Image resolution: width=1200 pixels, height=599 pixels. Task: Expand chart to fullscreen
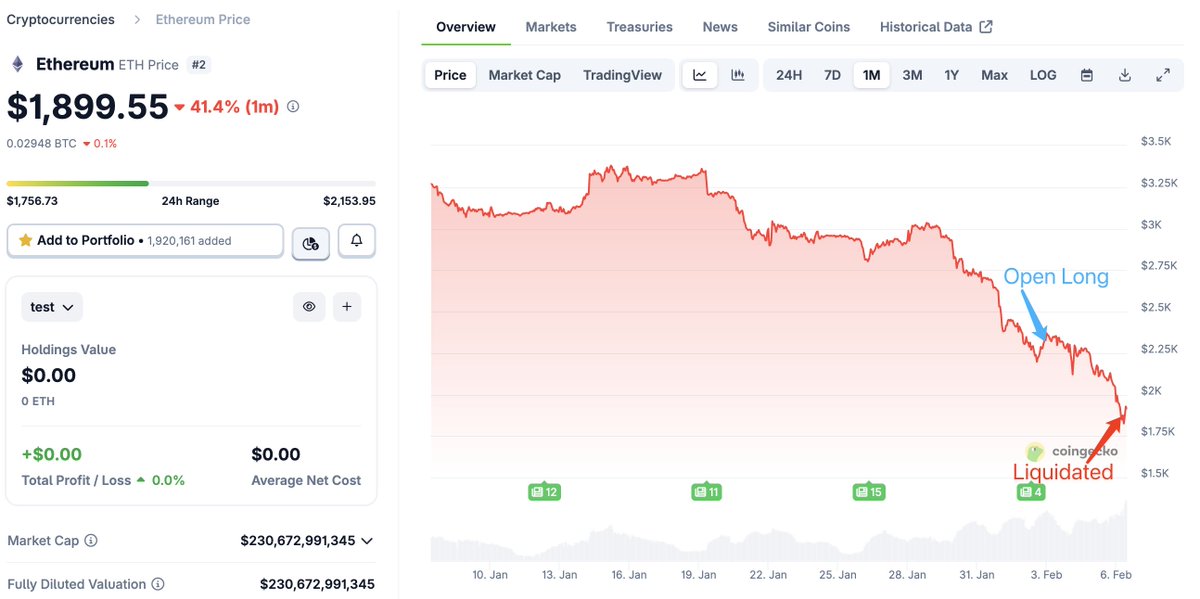1163,75
